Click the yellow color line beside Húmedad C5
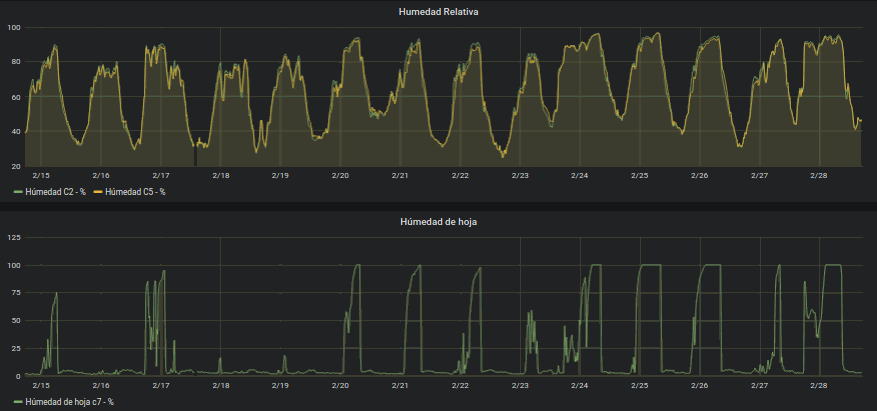The height and width of the screenshot is (411, 877). [97, 192]
